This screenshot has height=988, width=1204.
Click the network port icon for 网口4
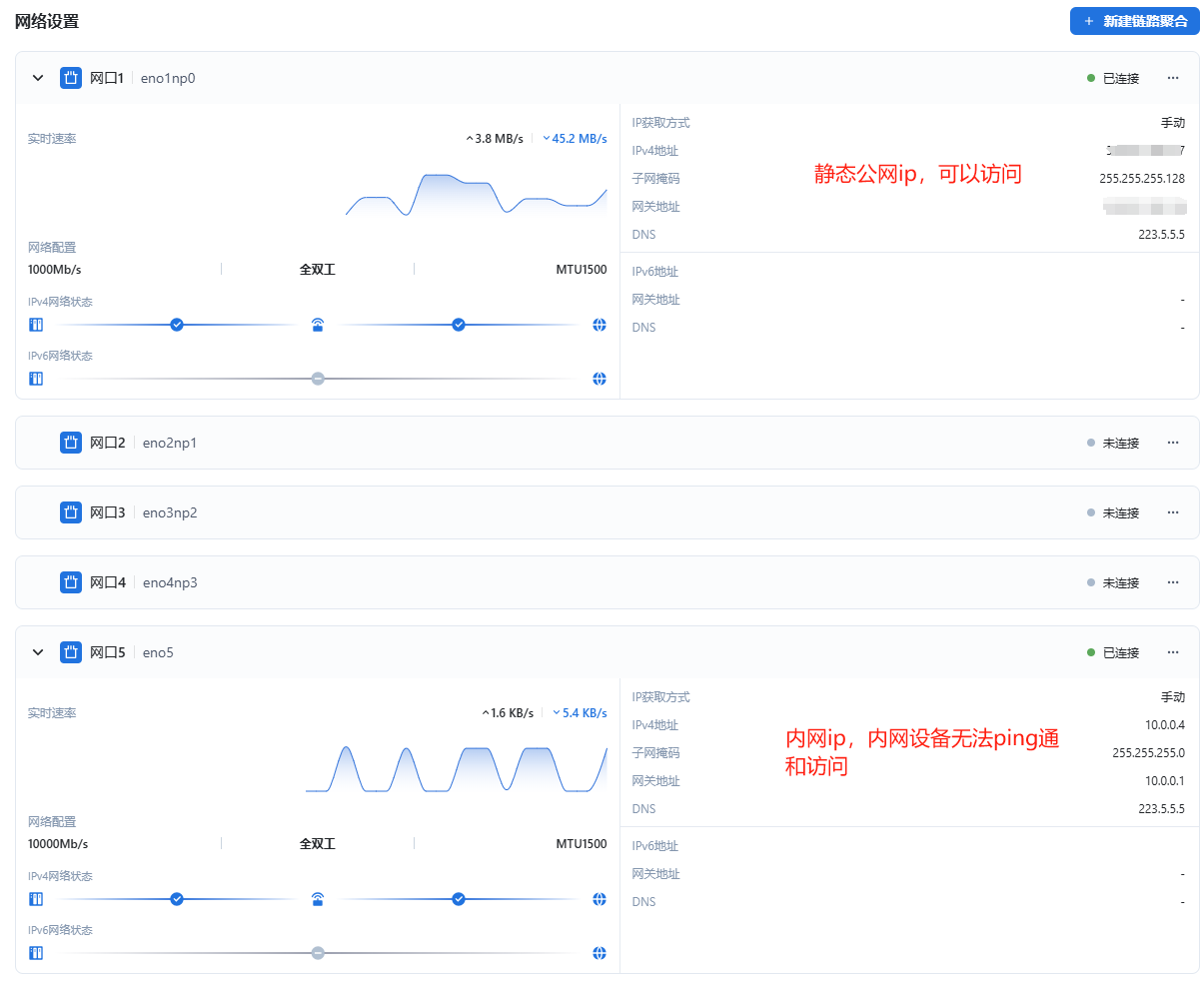70,582
